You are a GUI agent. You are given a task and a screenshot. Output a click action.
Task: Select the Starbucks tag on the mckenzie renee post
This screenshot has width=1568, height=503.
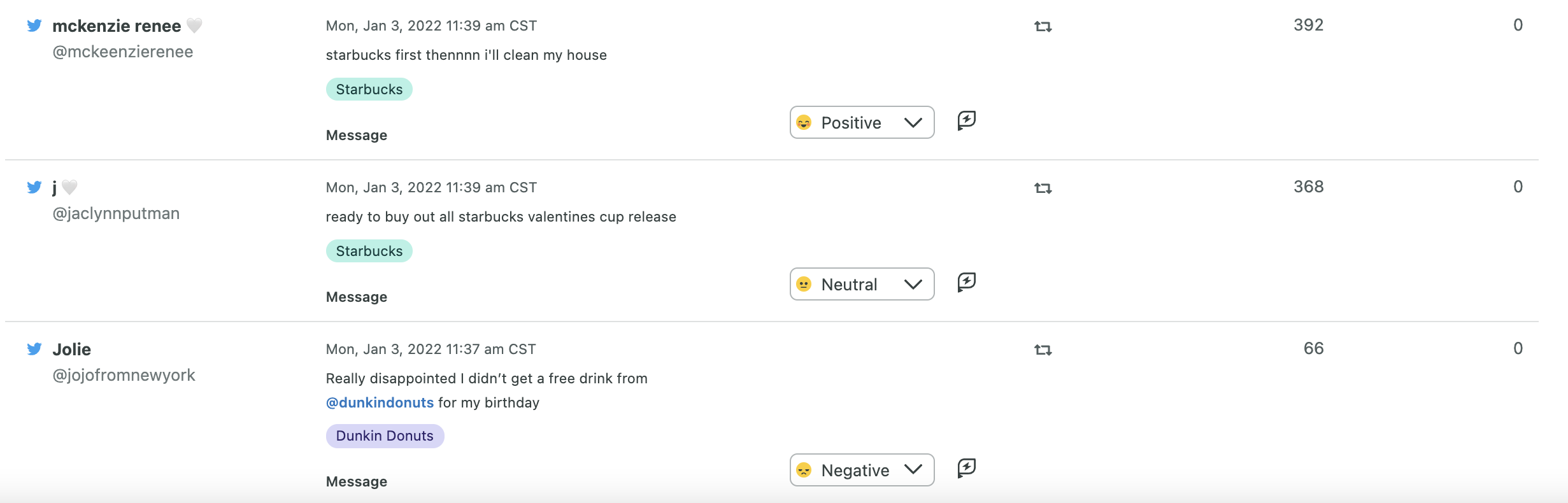[369, 89]
